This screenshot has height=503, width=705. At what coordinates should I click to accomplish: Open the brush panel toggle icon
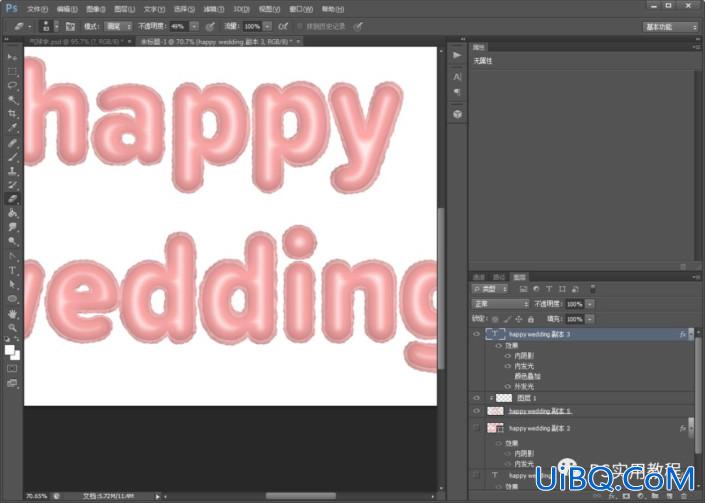click(70, 27)
